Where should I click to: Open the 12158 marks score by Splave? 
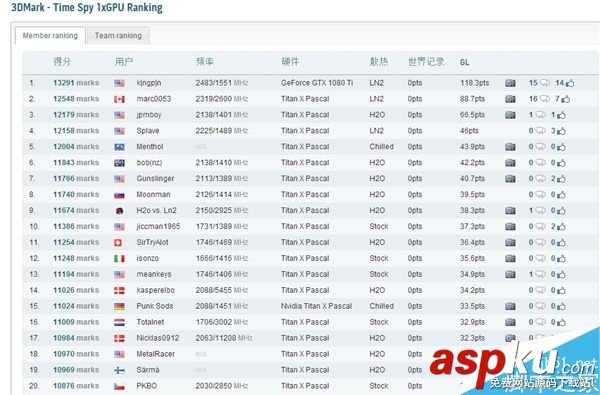click(76, 131)
